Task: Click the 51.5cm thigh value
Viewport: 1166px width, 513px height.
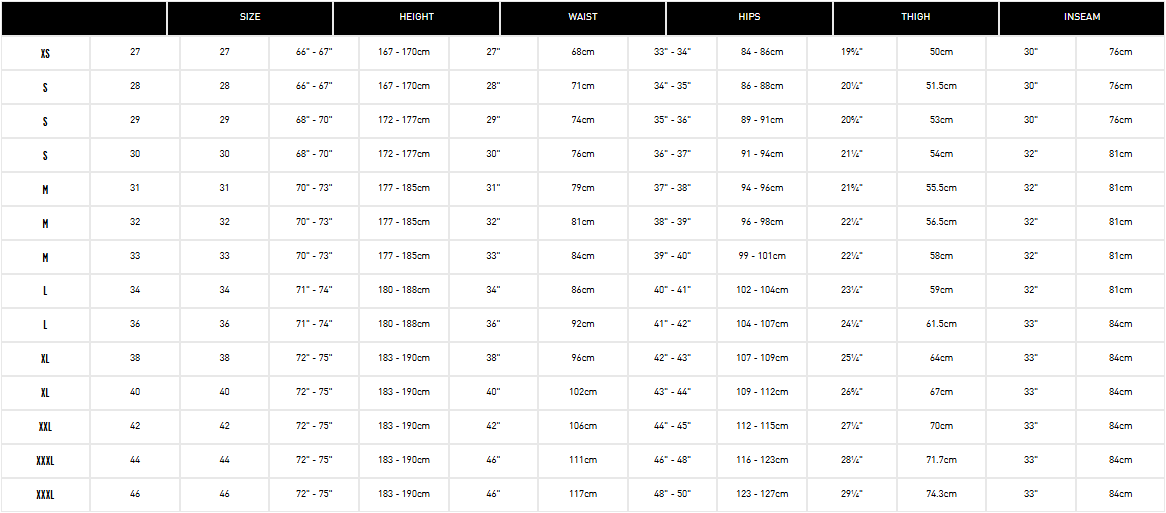Action: tap(941, 86)
